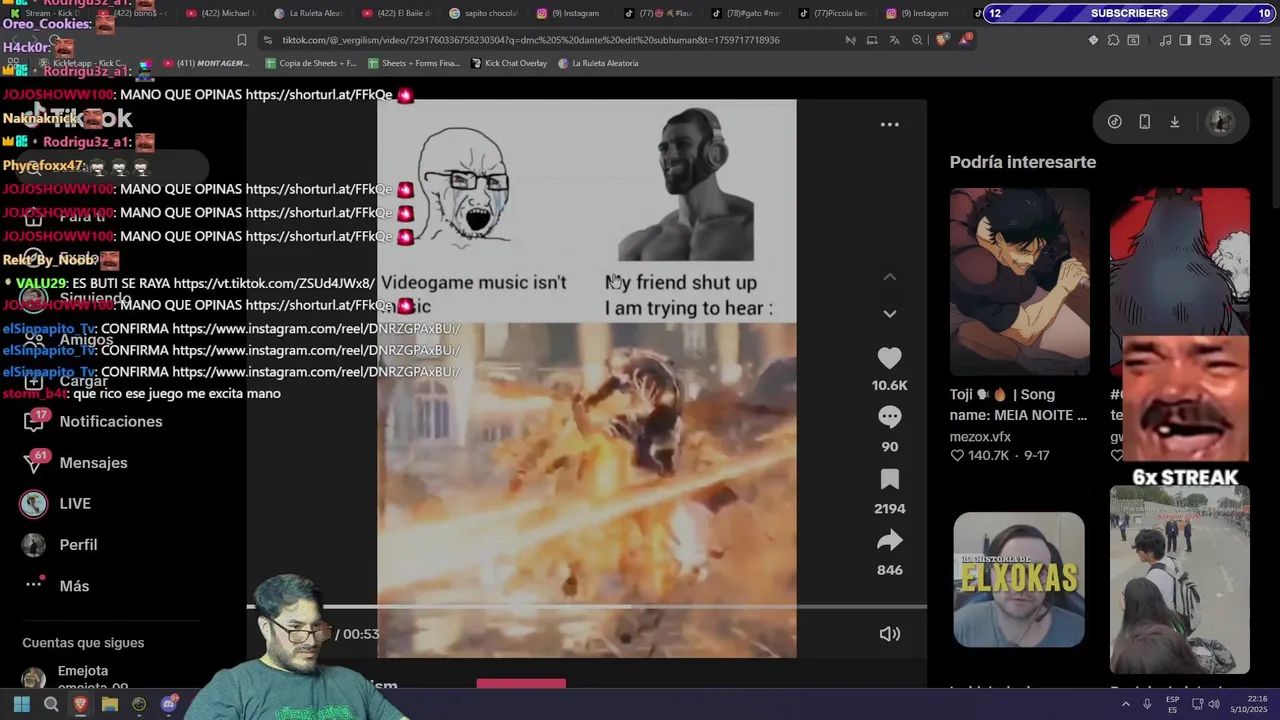Open the "La Ruleta Aleatoria" bookmark

pos(598,63)
